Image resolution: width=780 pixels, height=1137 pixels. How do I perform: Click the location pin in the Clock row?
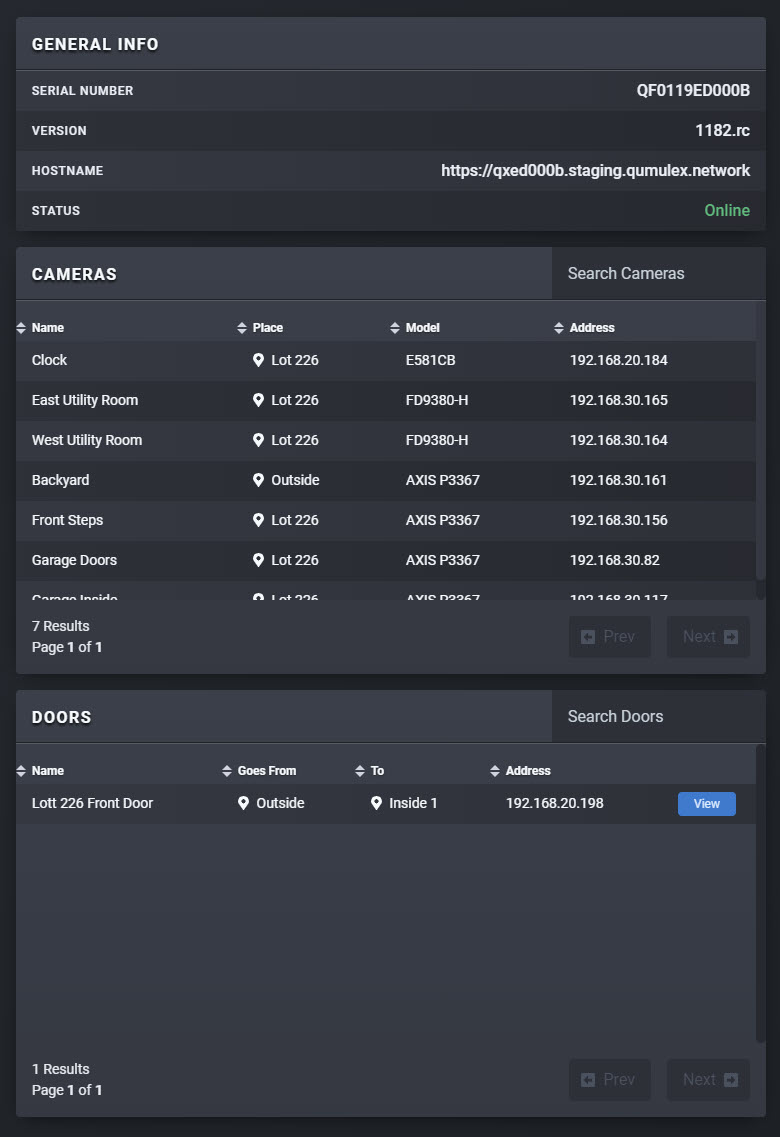pos(258,360)
